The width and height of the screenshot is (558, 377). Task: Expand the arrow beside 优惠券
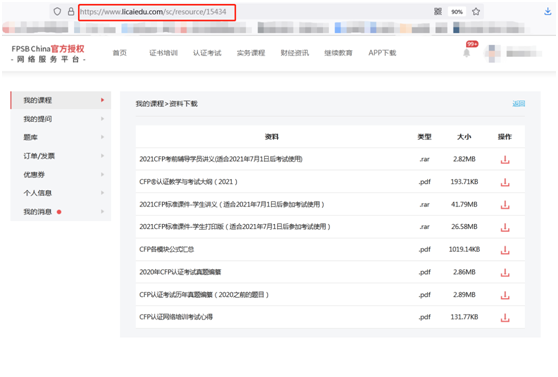click(102, 174)
